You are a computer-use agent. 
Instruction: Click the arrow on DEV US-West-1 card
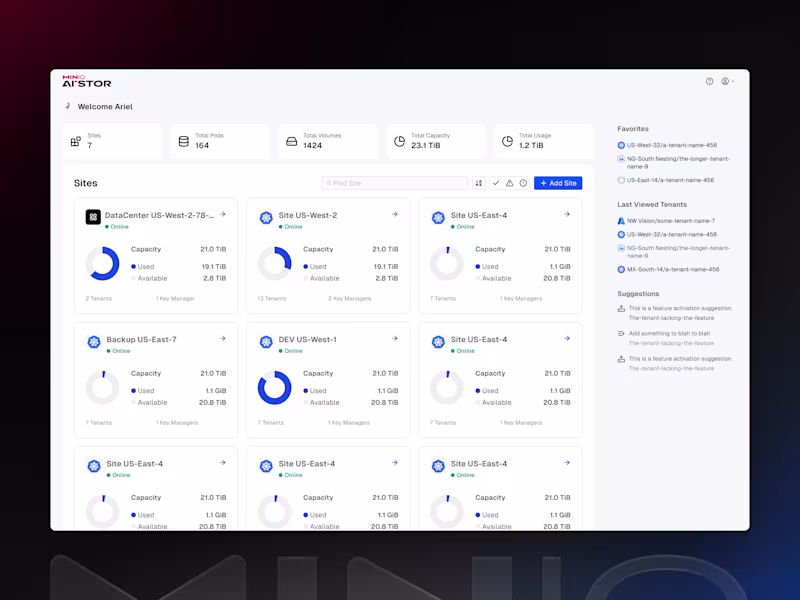[x=395, y=338]
